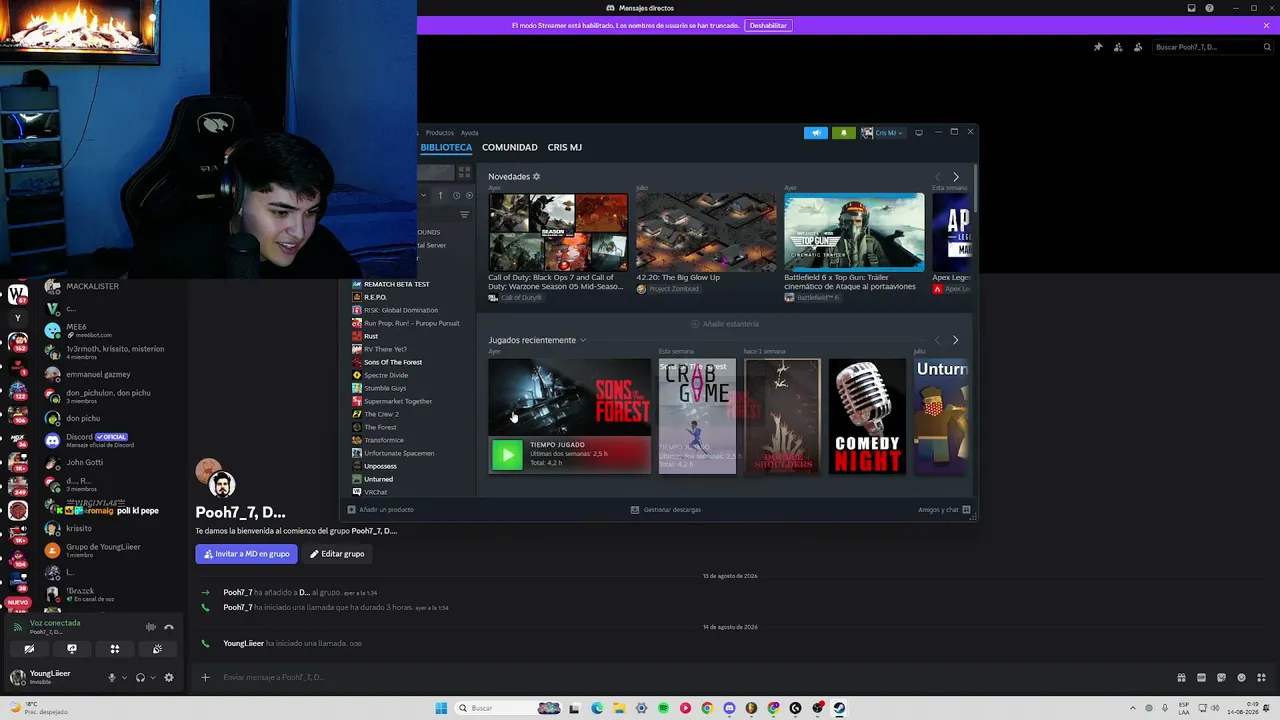This screenshot has width=1280, height=720.
Task: Click Windows taskbar Buscar search box
Action: (507, 708)
